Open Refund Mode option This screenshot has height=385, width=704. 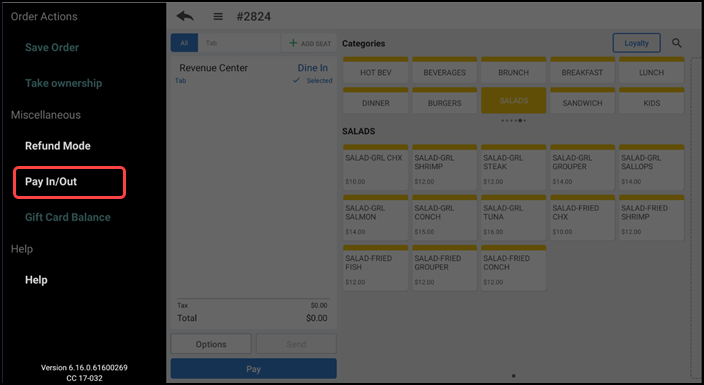click(58, 146)
